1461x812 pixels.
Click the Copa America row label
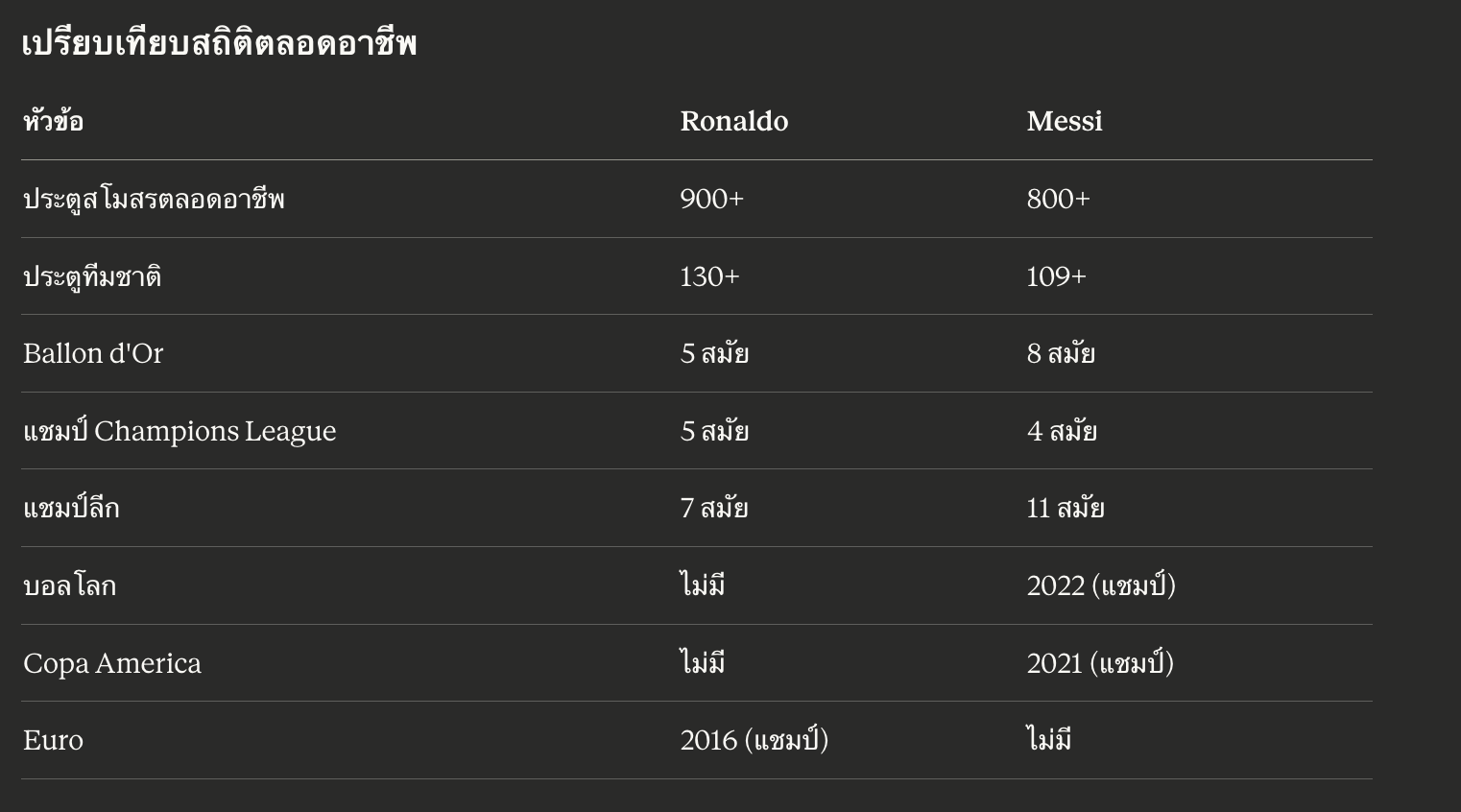tap(112, 664)
